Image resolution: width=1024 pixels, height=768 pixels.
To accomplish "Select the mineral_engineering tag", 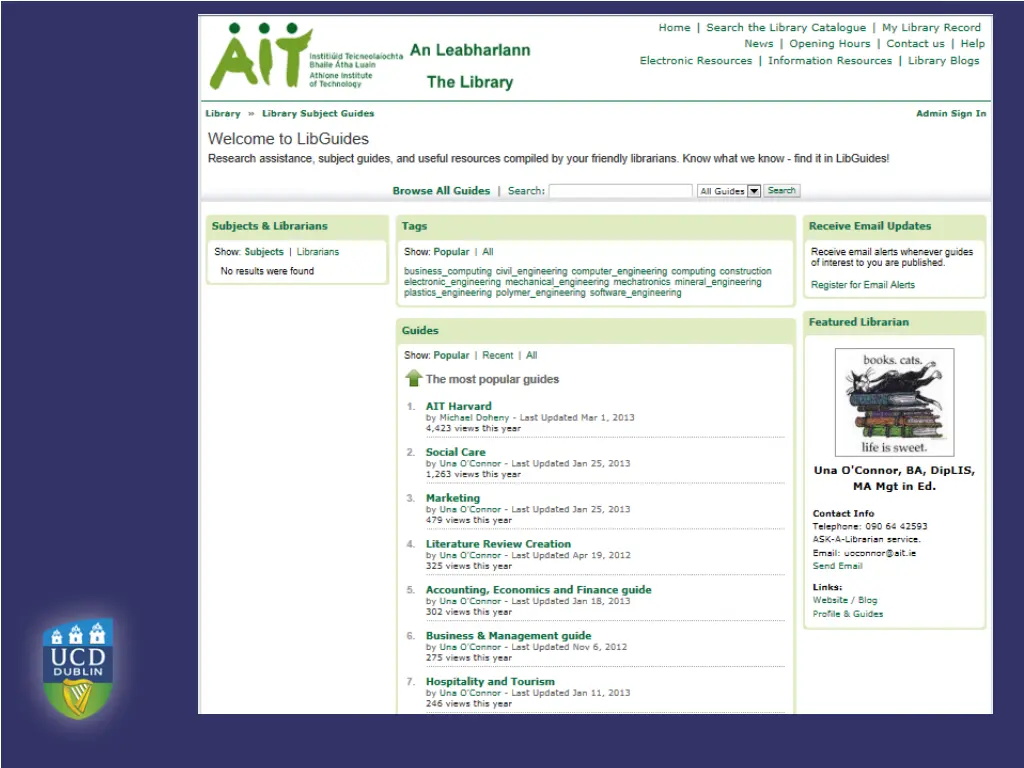I will (718, 282).
